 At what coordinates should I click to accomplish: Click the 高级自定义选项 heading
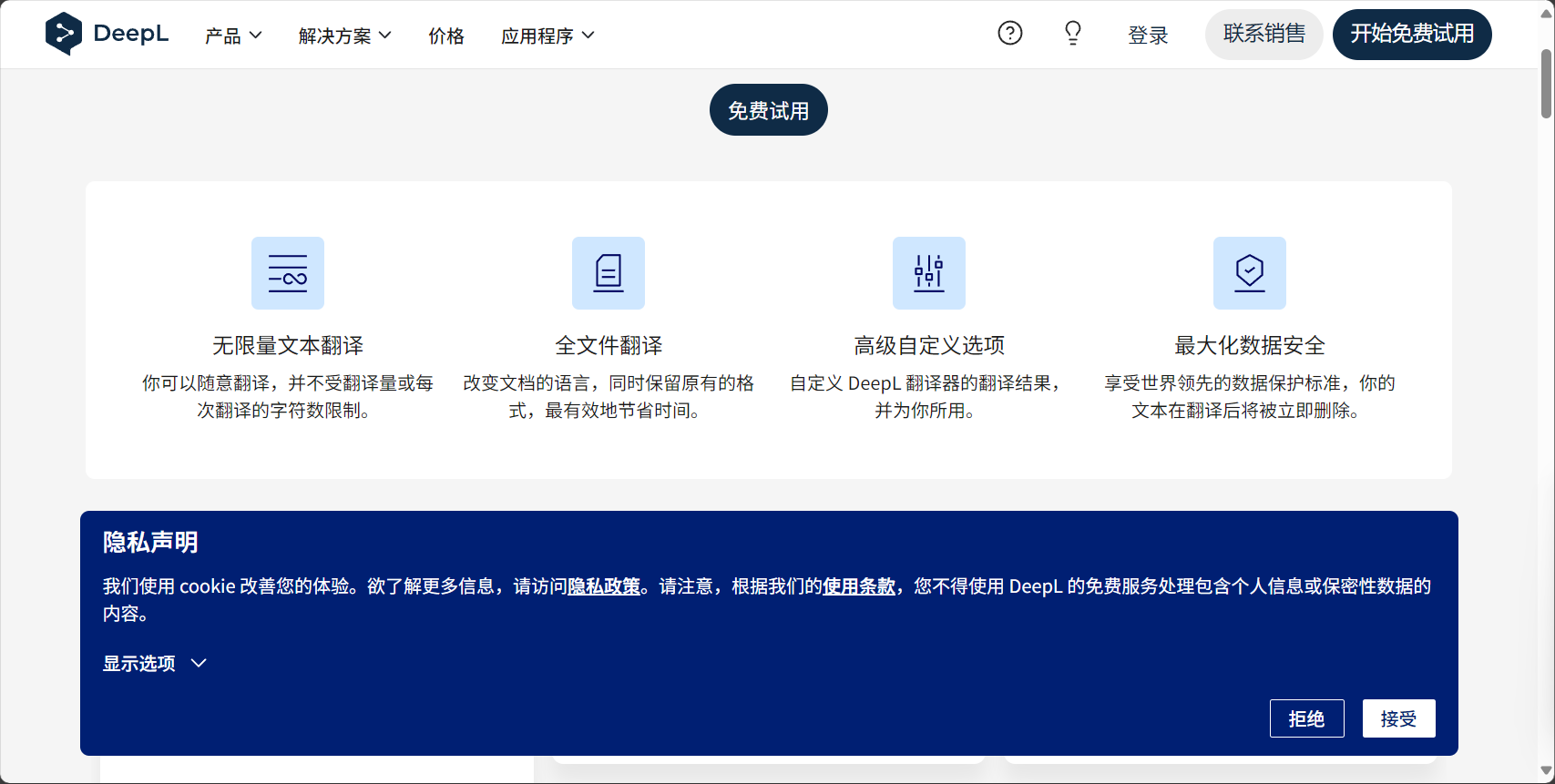point(929,346)
